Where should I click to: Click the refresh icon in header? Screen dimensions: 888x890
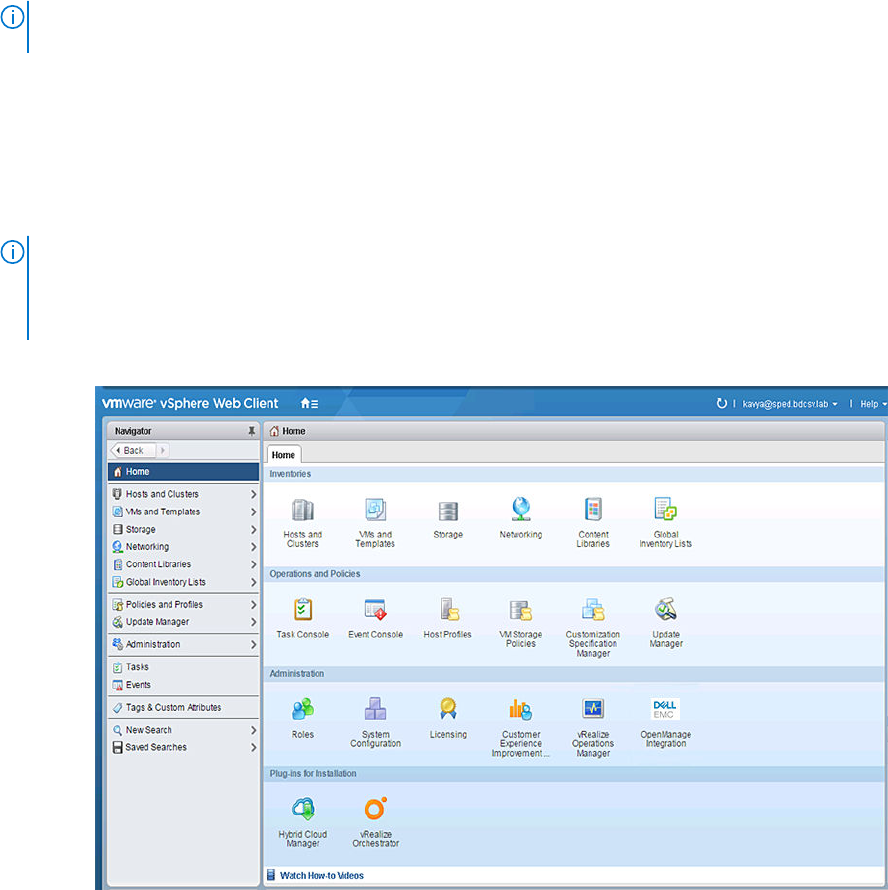(721, 404)
